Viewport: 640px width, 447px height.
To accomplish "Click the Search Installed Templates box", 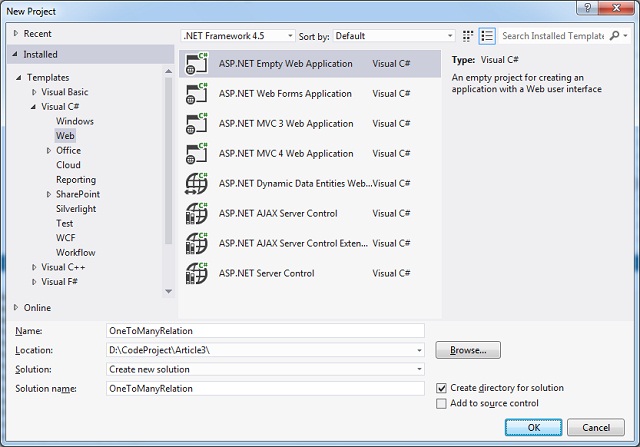I will [x=553, y=36].
